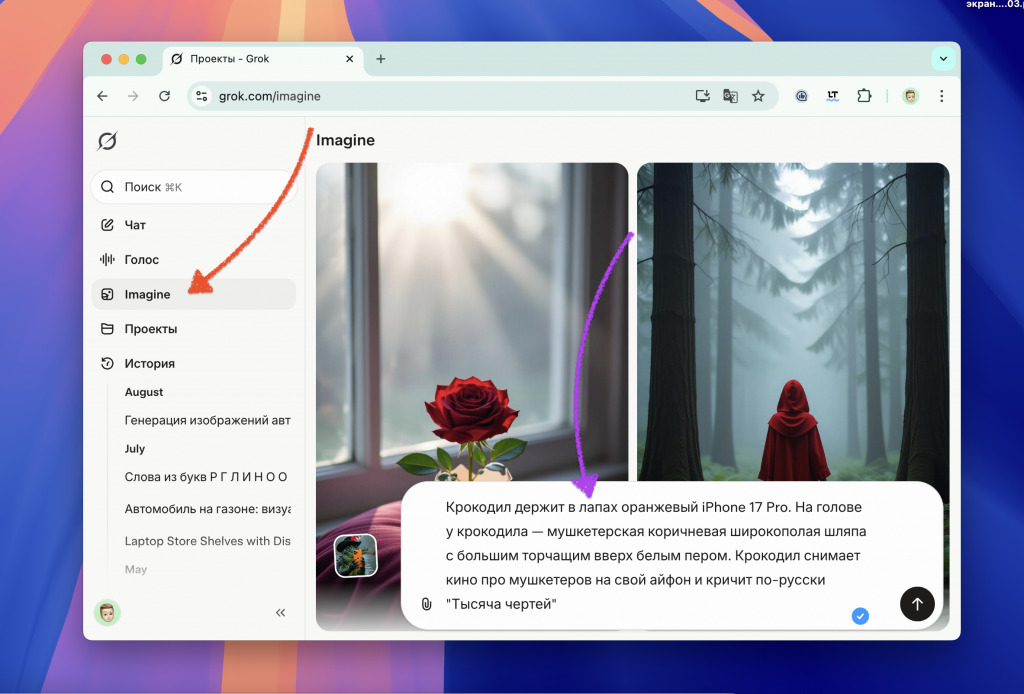Click the crocodile image thumbnail
1024x694 pixels.
[x=355, y=556]
